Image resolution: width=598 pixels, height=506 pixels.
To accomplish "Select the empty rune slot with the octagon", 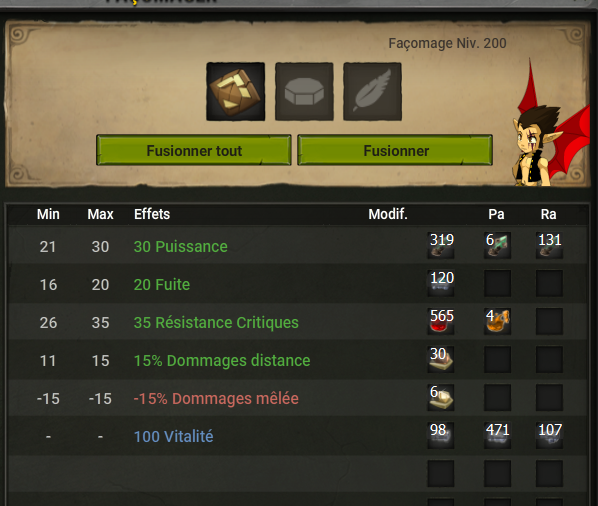I will [304, 92].
